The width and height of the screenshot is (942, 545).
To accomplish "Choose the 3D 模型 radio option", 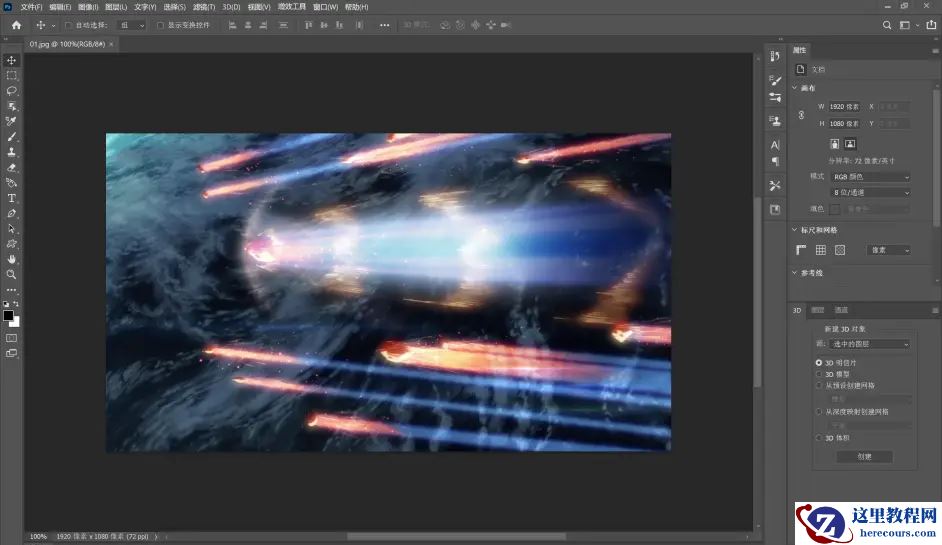I will pyautogui.click(x=819, y=374).
